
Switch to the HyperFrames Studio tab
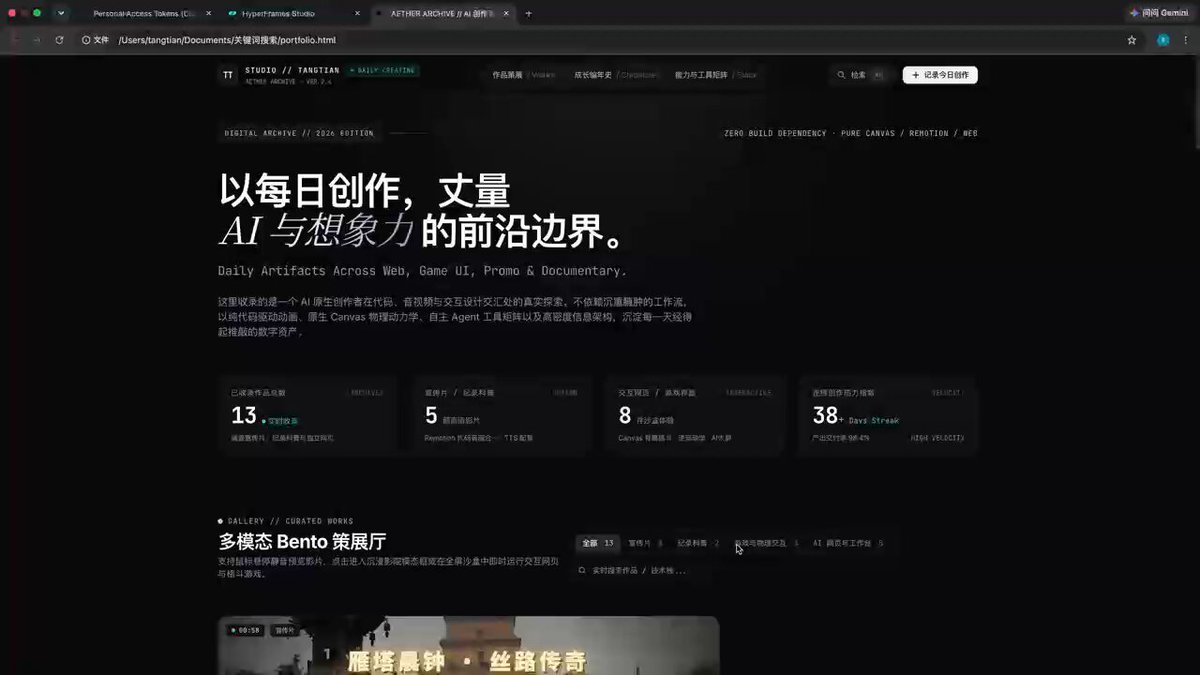point(292,14)
